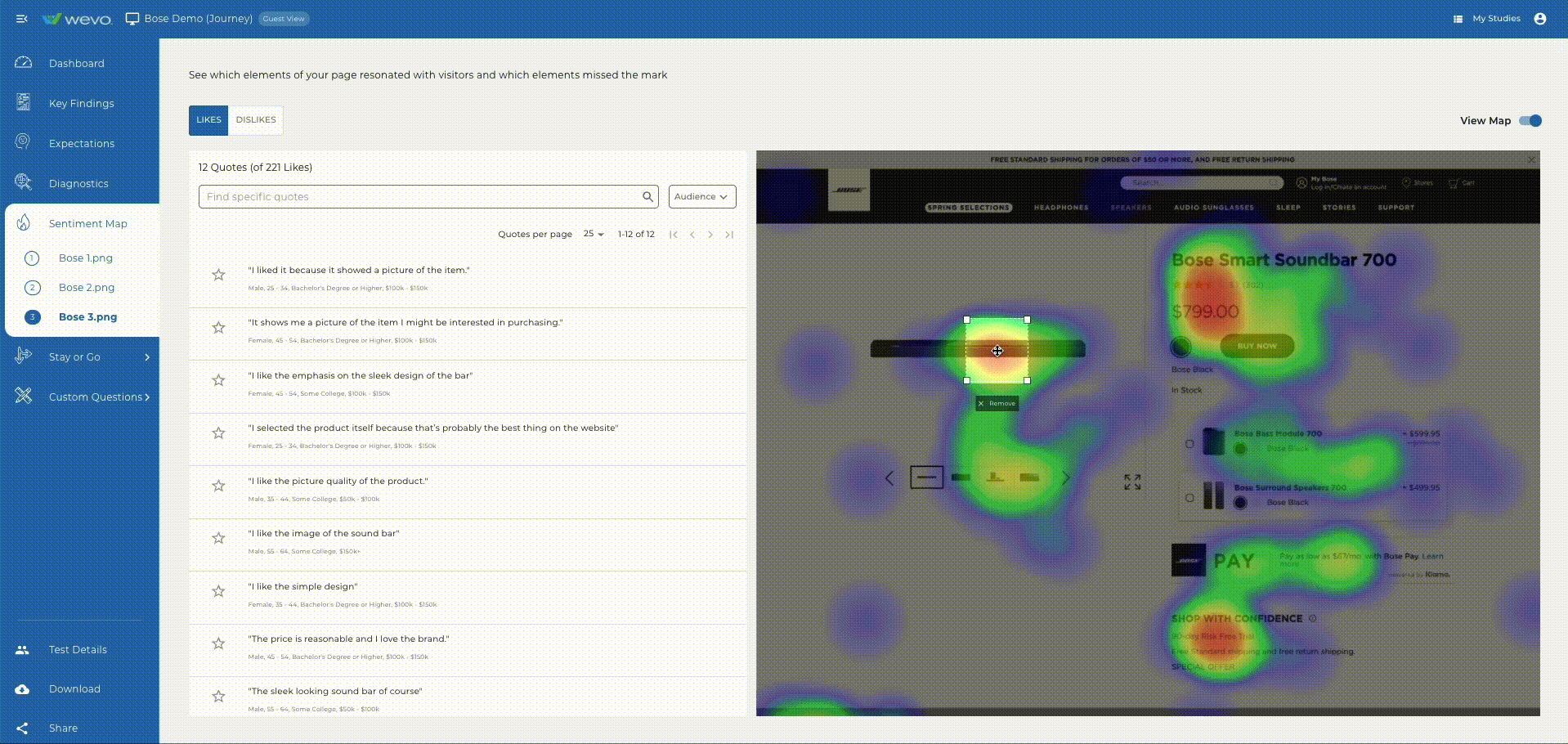Screen dimensions: 1568x744
Task: Open the quotes per page dropdown
Action: (x=594, y=235)
